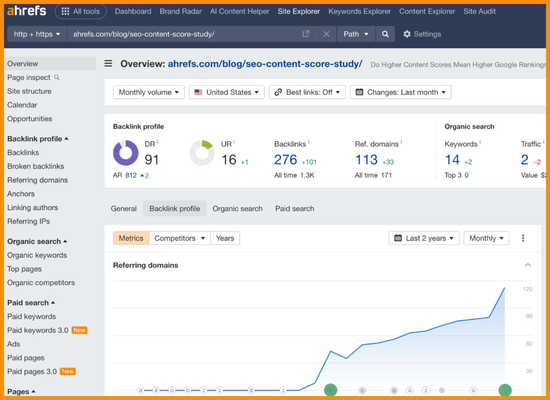
Task: Open Site structure in sidebar
Action: point(29,91)
